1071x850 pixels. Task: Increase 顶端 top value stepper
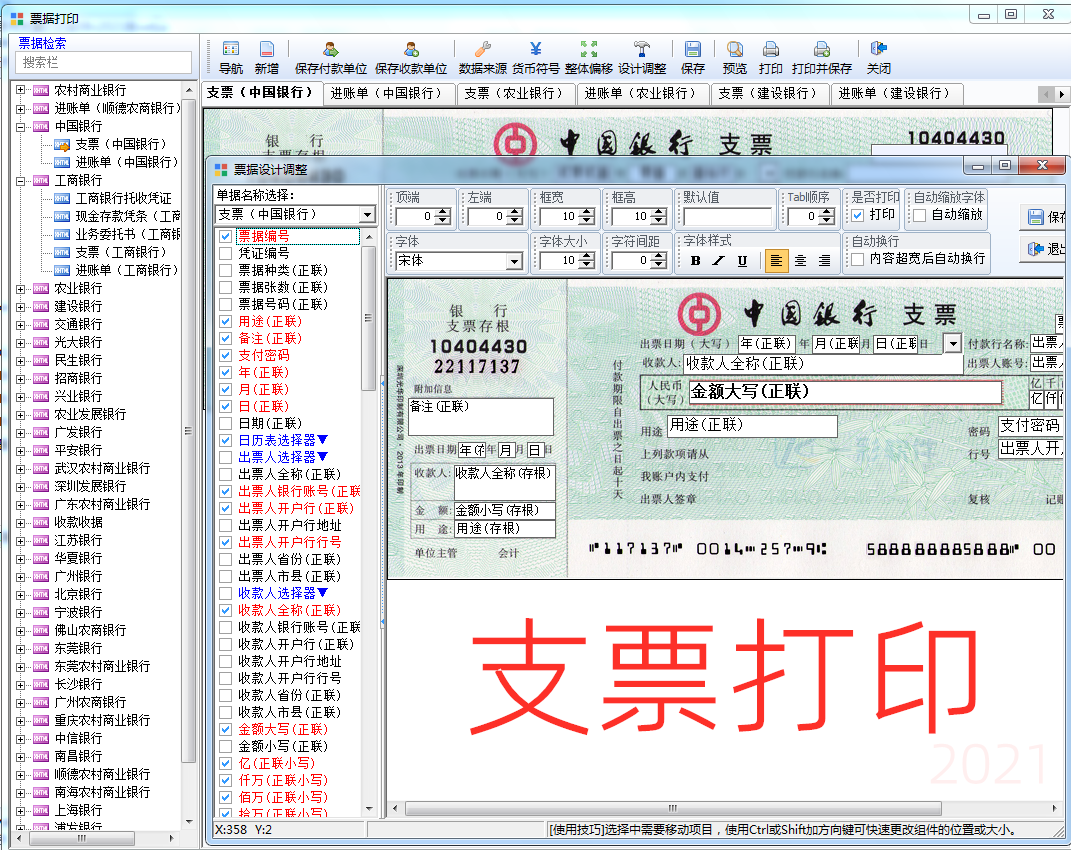coord(443,212)
